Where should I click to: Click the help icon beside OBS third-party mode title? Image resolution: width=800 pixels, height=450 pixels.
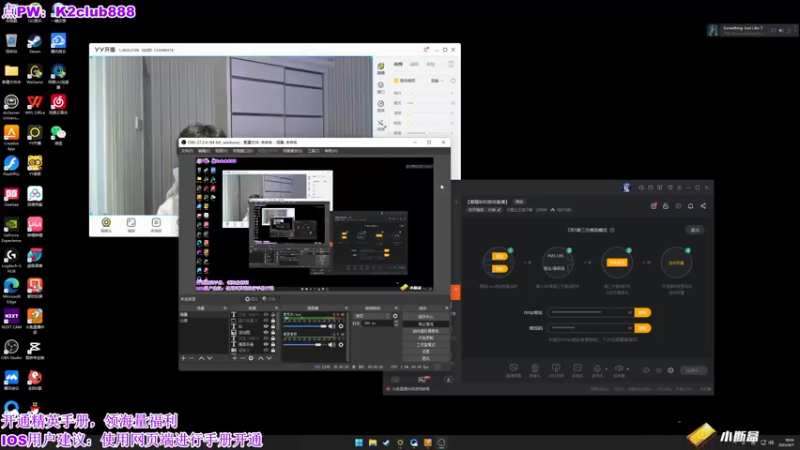point(612,230)
